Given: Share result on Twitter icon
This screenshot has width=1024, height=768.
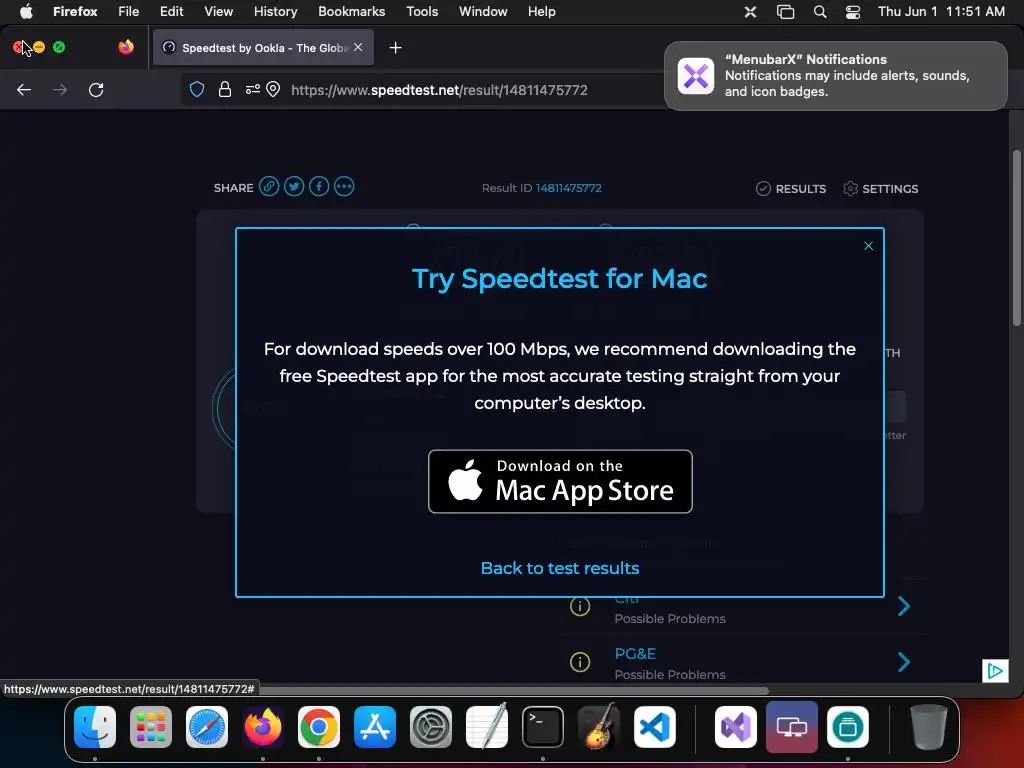Looking at the screenshot, I should 294,187.
